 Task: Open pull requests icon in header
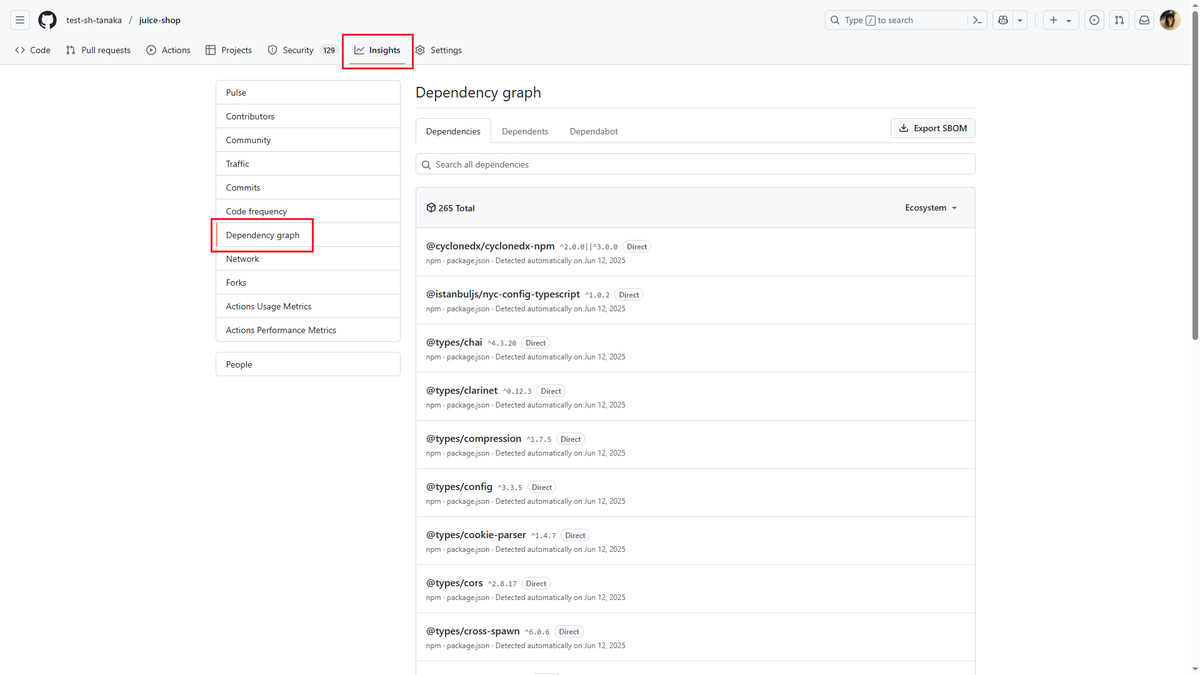pyautogui.click(x=1119, y=20)
